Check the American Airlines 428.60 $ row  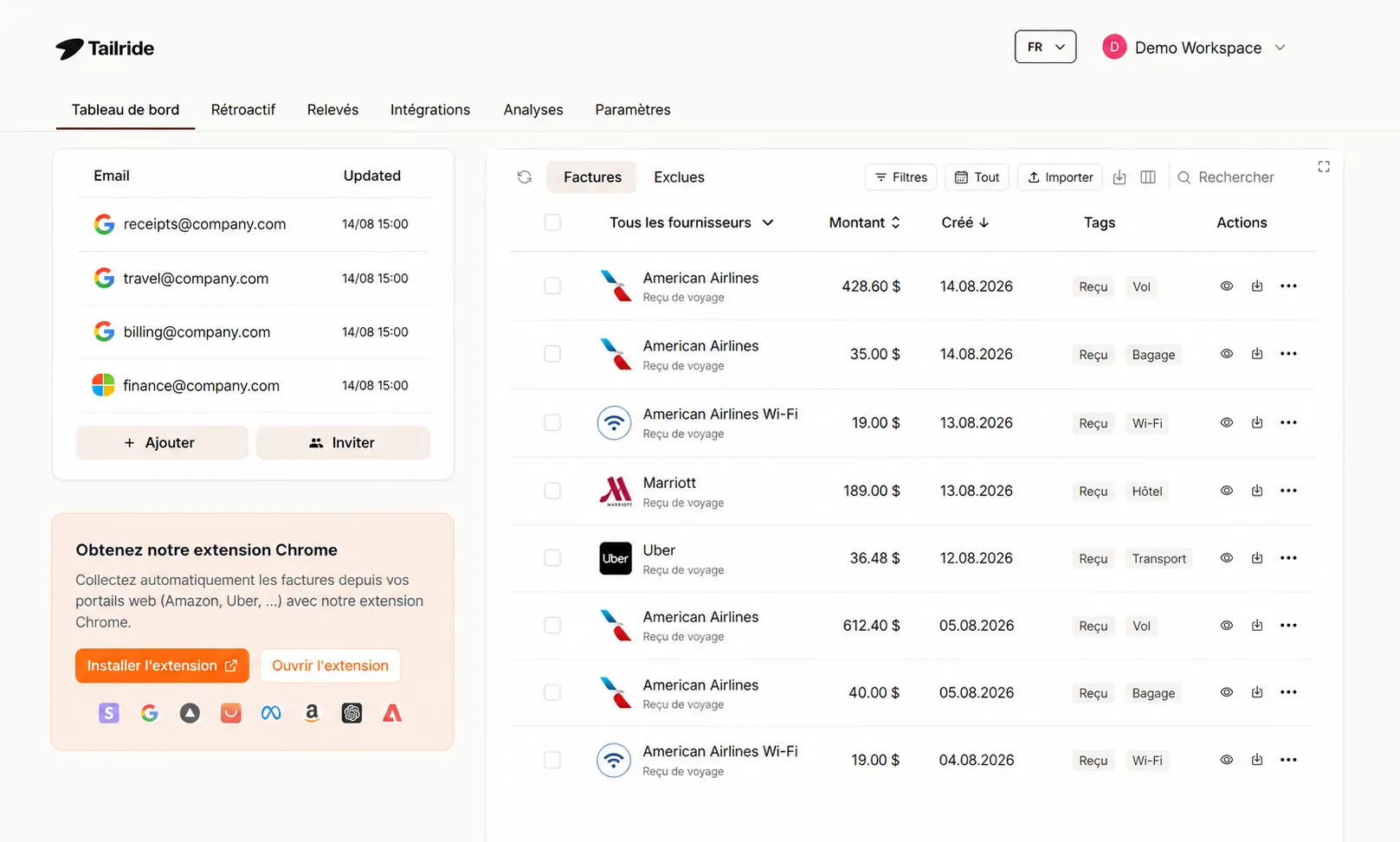coord(552,286)
